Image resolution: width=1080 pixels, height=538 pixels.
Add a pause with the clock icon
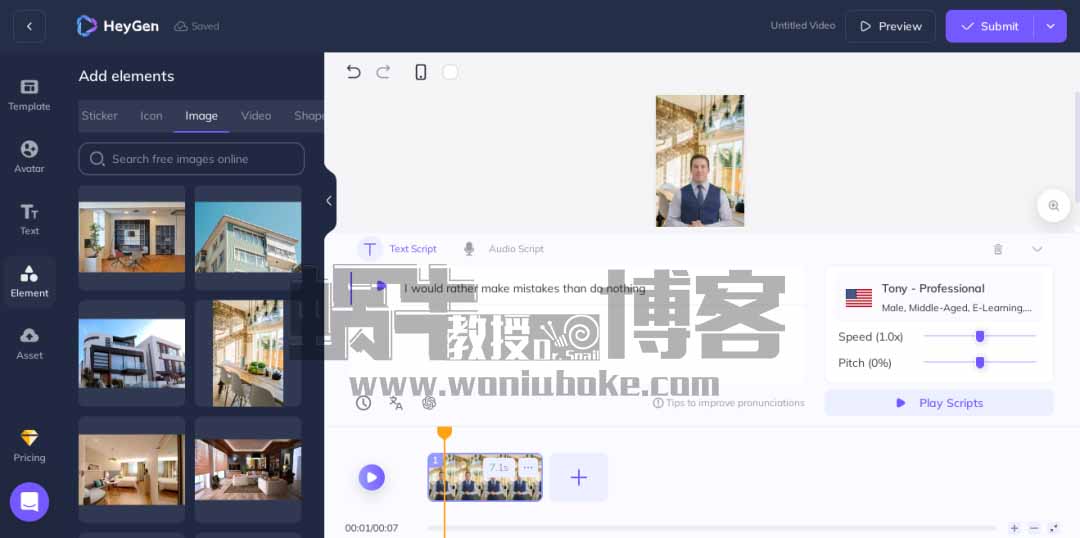click(363, 403)
